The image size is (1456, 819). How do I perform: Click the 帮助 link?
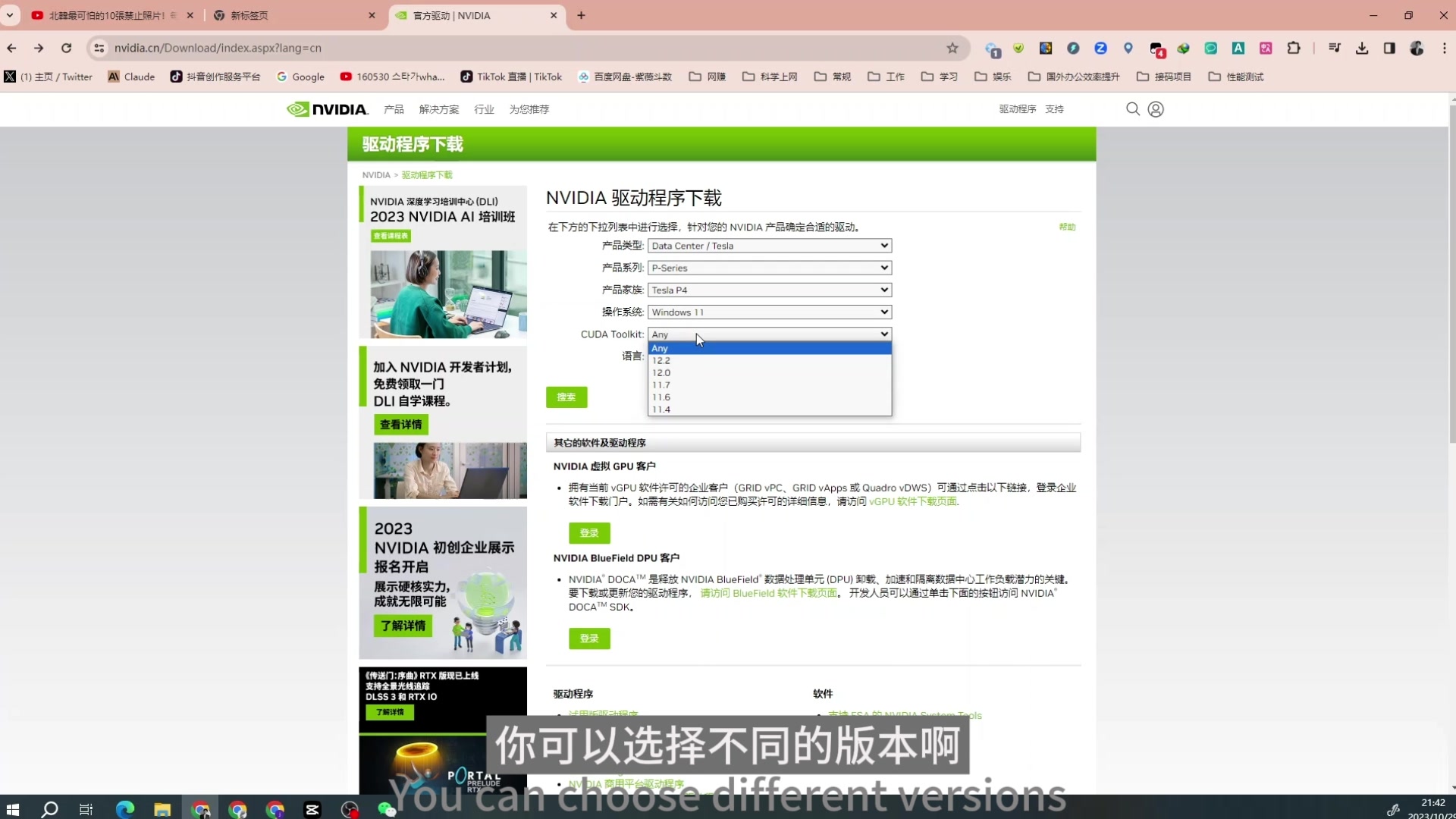[1067, 227]
